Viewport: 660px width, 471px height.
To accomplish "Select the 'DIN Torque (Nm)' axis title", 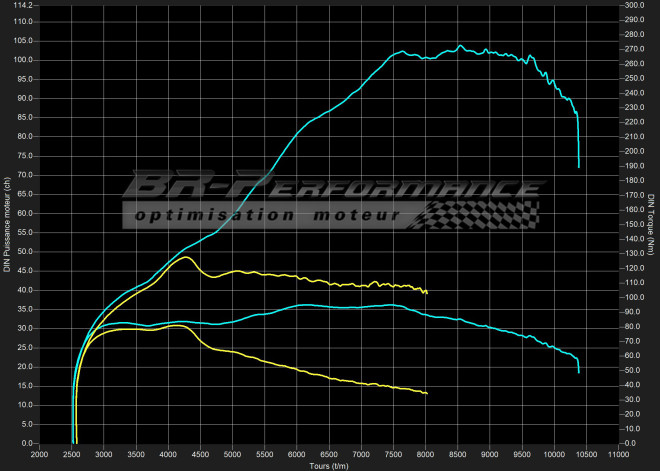I will [x=651, y=225].
